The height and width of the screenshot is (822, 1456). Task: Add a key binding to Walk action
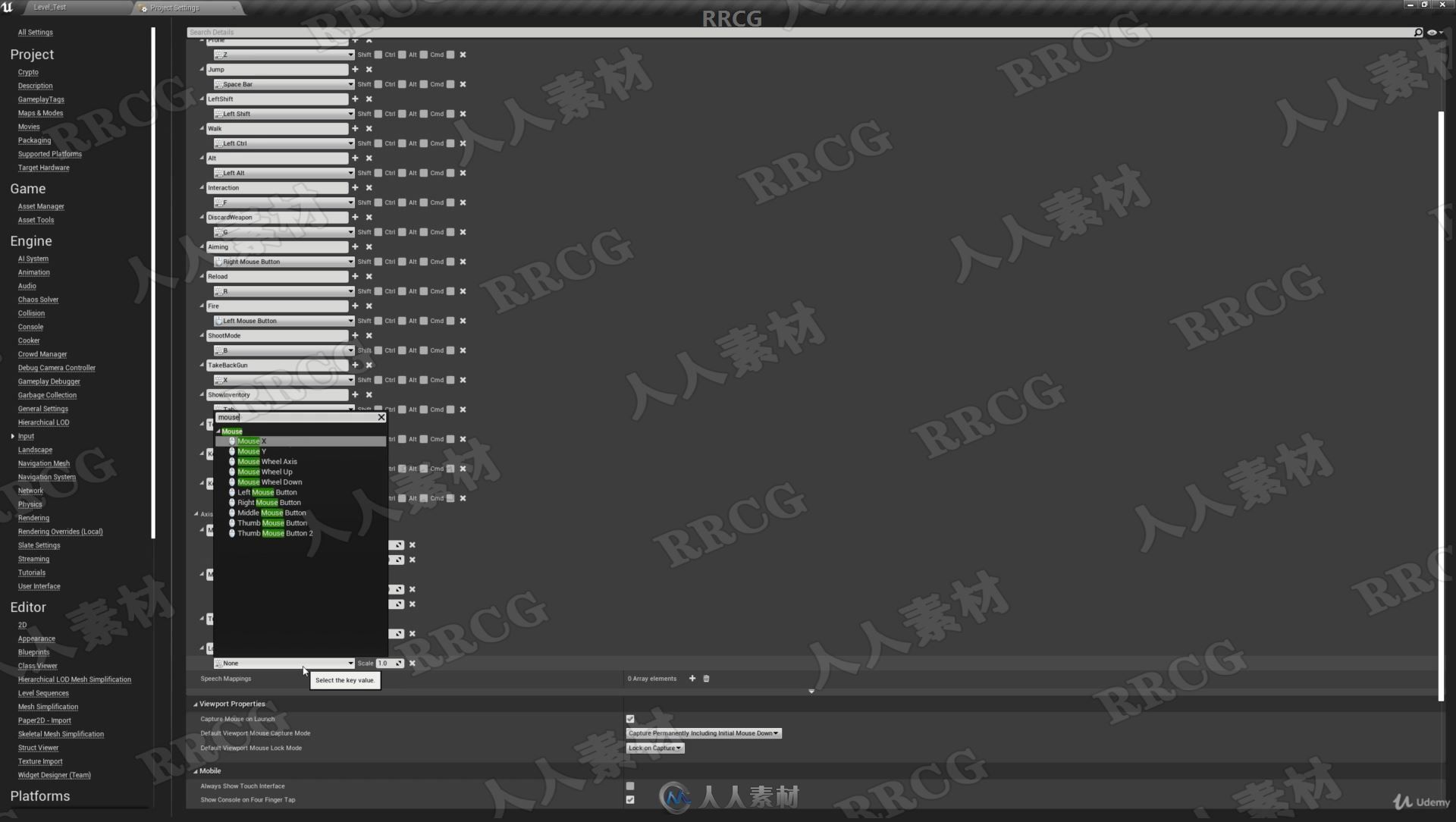pyautogui.click(x=355, y=128)
